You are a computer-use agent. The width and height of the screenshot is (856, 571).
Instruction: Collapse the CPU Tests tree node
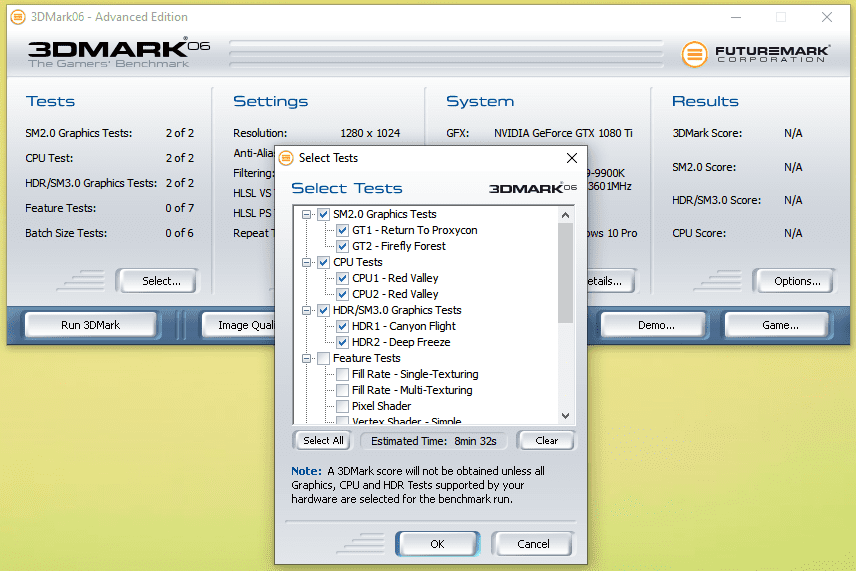click(307, 263)
